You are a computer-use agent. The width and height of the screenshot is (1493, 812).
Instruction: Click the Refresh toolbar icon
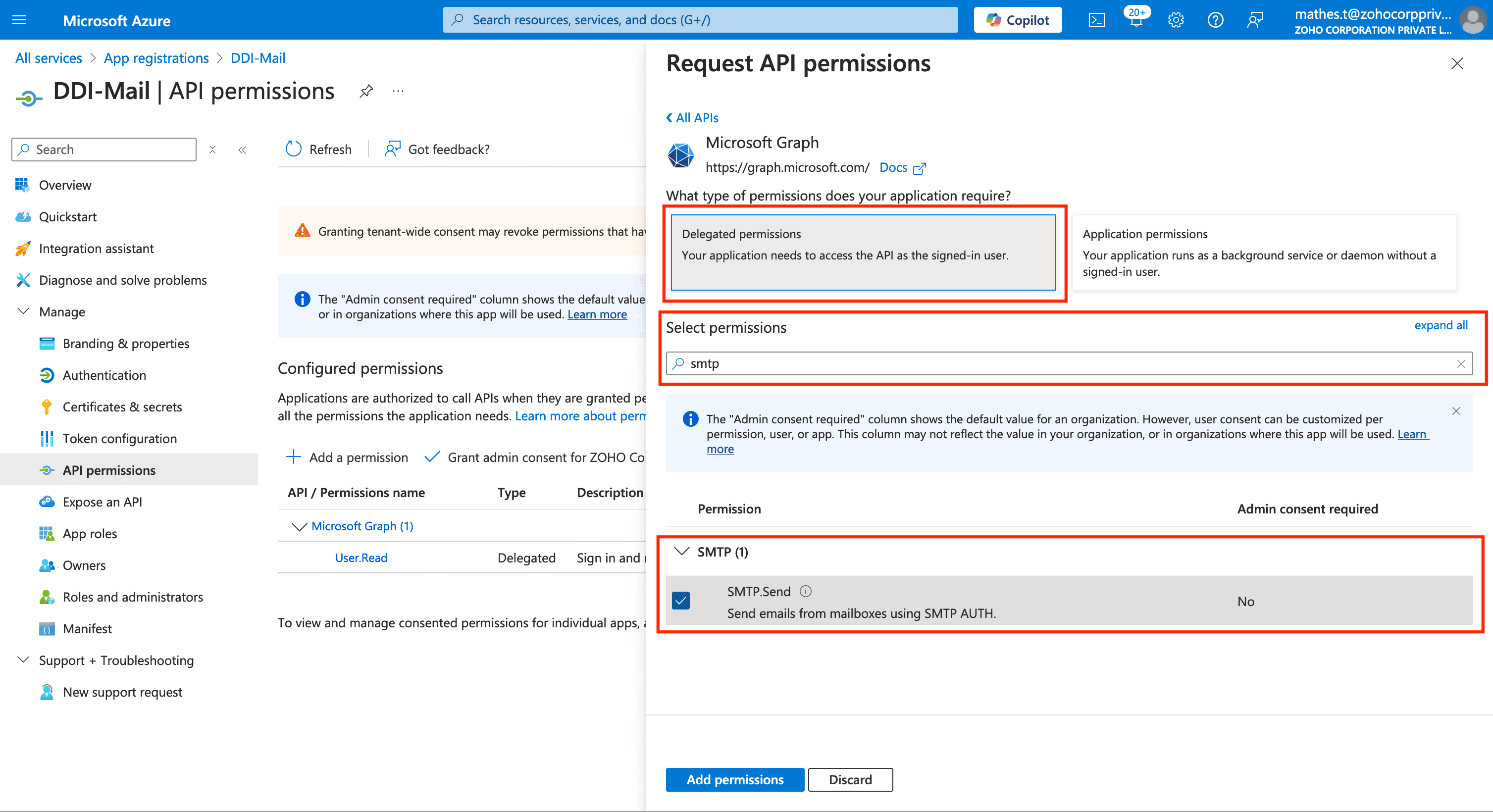coord(294,149)
